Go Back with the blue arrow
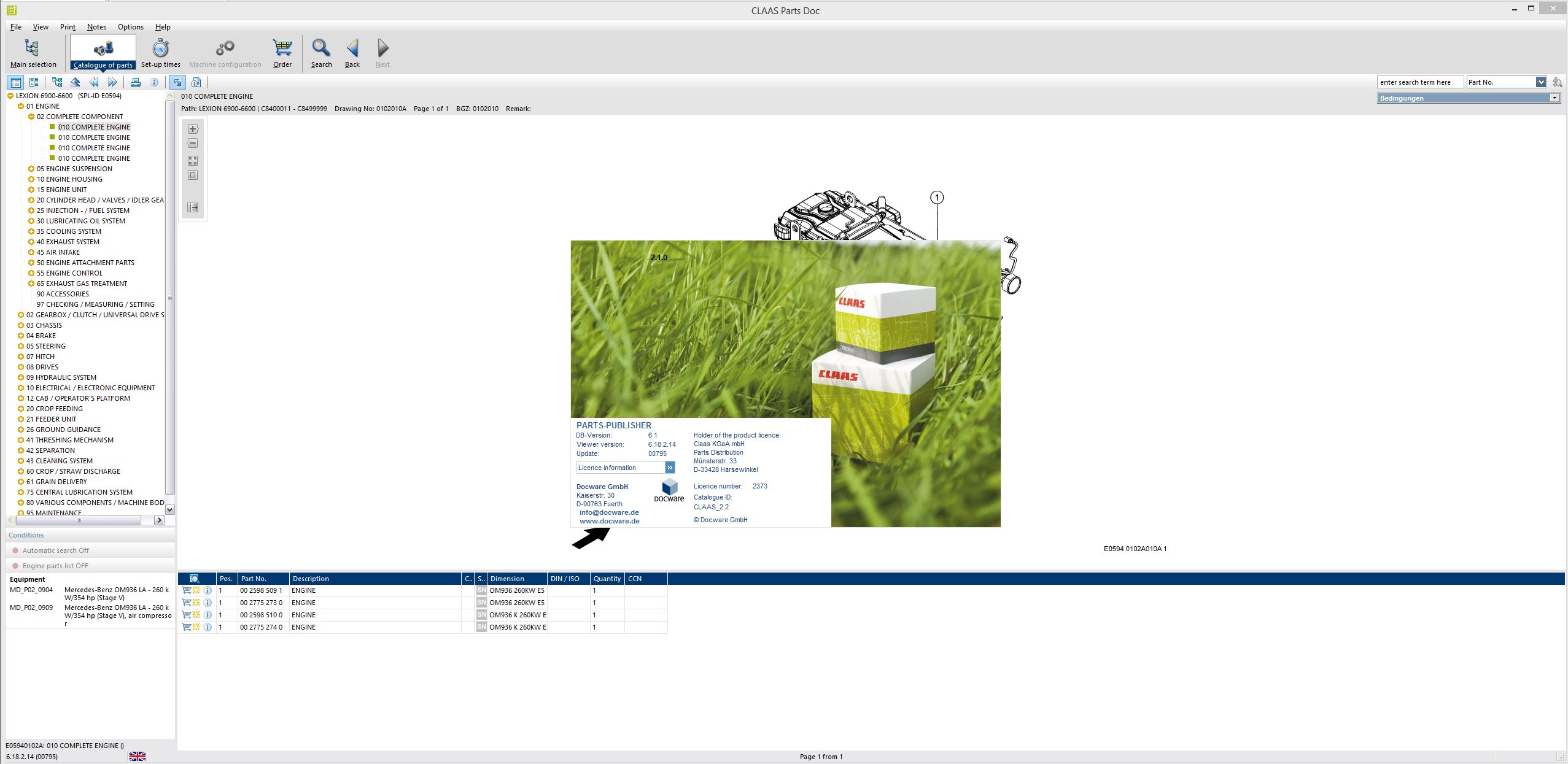The image size is (1568, 764). (x=352, y=53)
